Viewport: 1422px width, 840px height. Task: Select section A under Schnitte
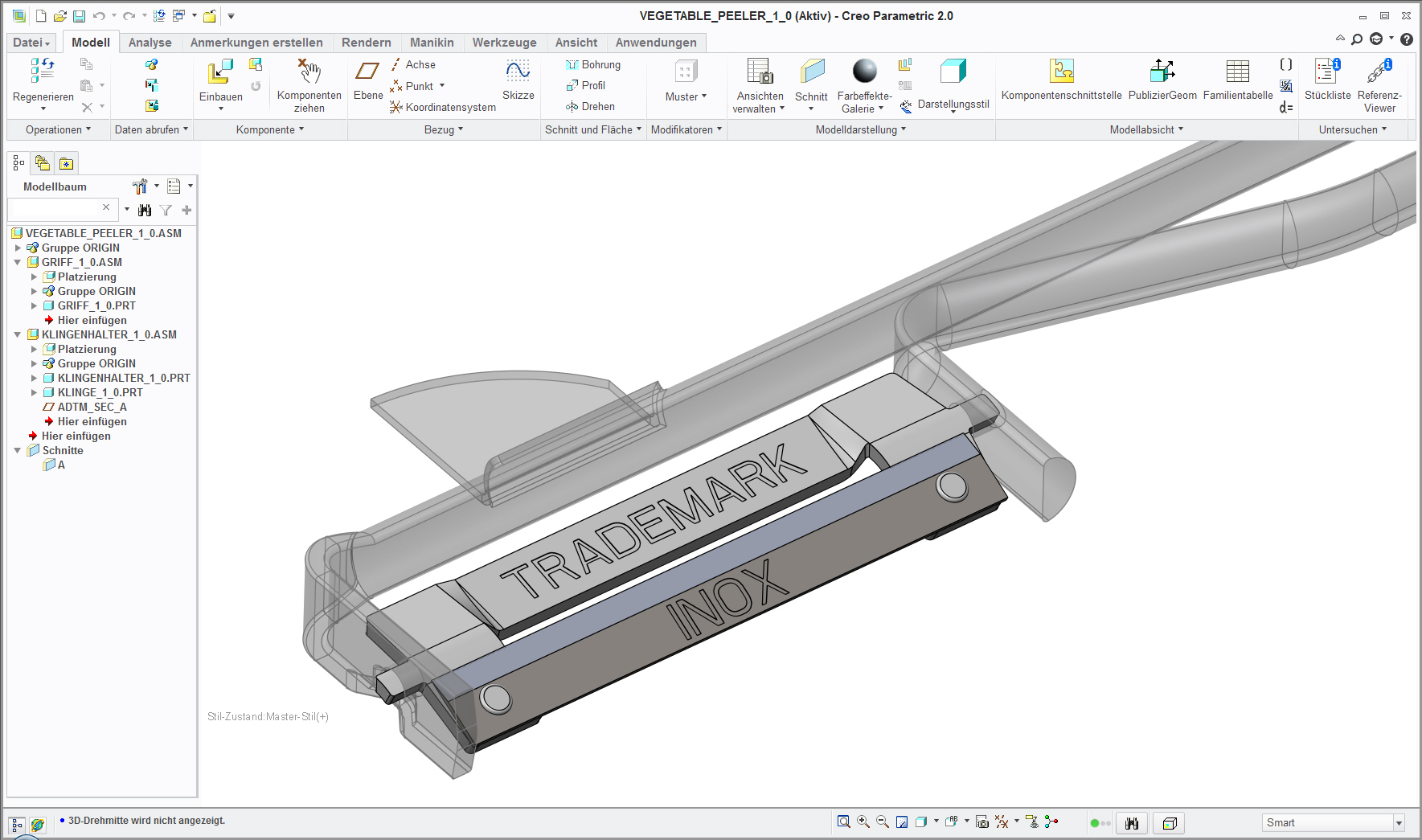(x=55, y=465)
